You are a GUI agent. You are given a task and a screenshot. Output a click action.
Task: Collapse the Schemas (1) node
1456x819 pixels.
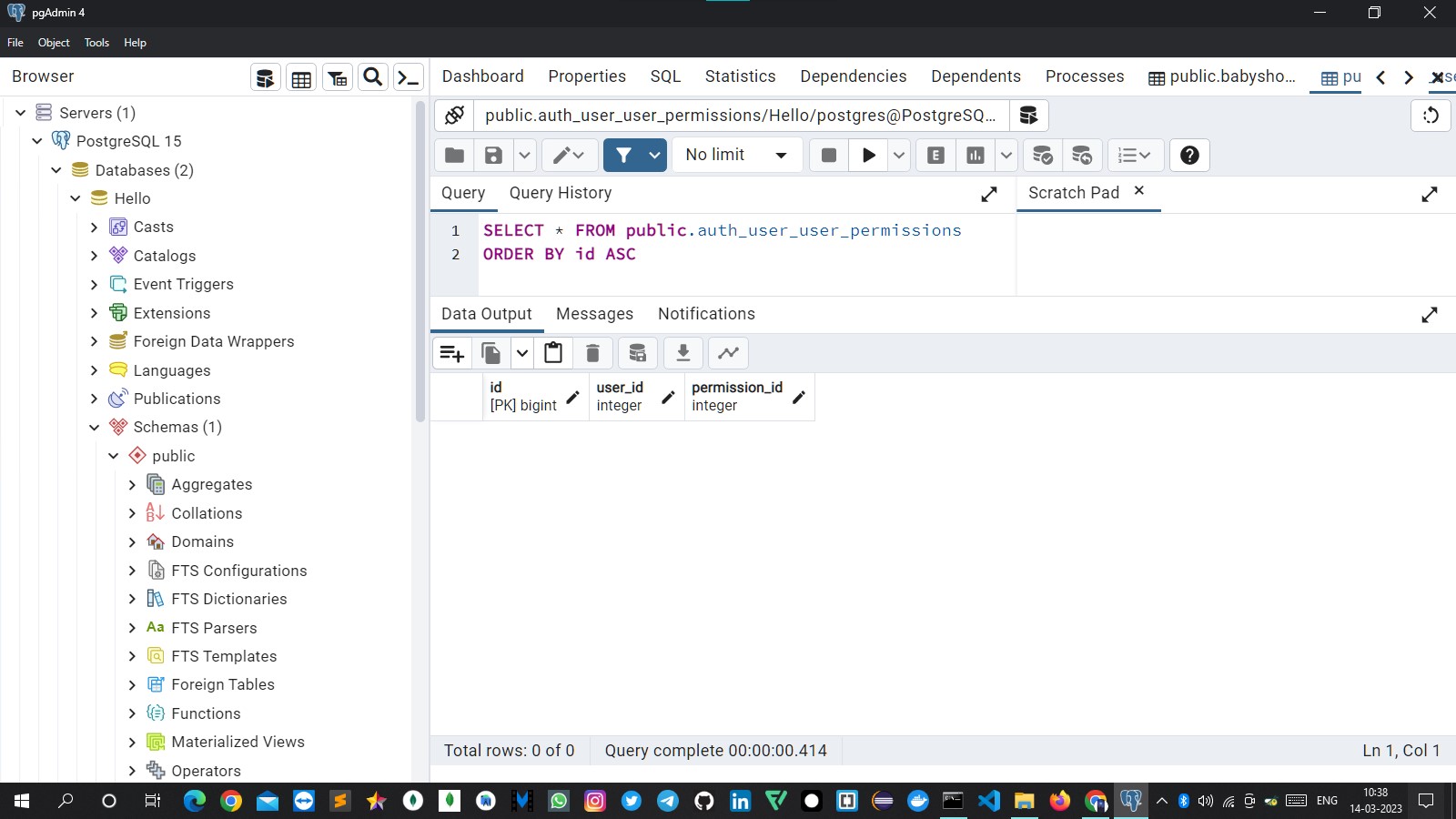(94, 427)
